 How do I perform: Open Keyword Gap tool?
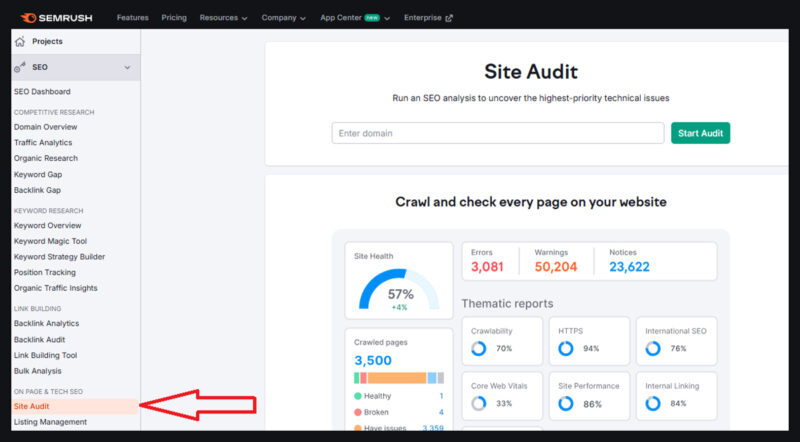point(38,175)
